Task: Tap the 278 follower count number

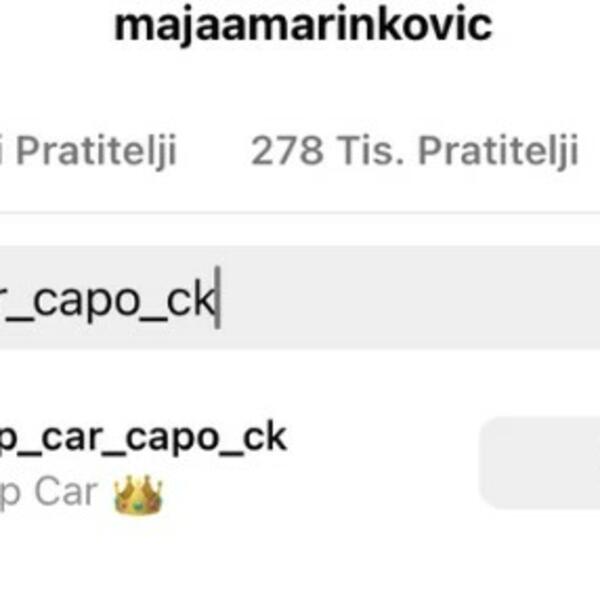Action: pyautogui.click(x=287, y=150)
